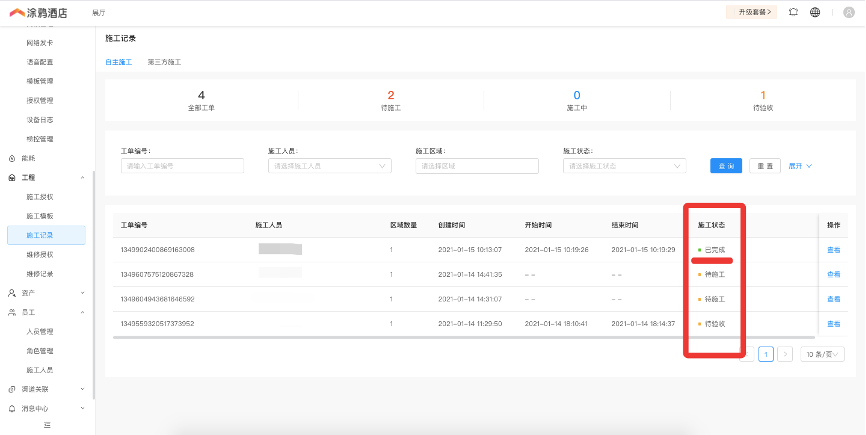This screenshot has height=435, width=866.
Task: Select 施工记录 in the sidebar
Action: (x=46, y=235)
